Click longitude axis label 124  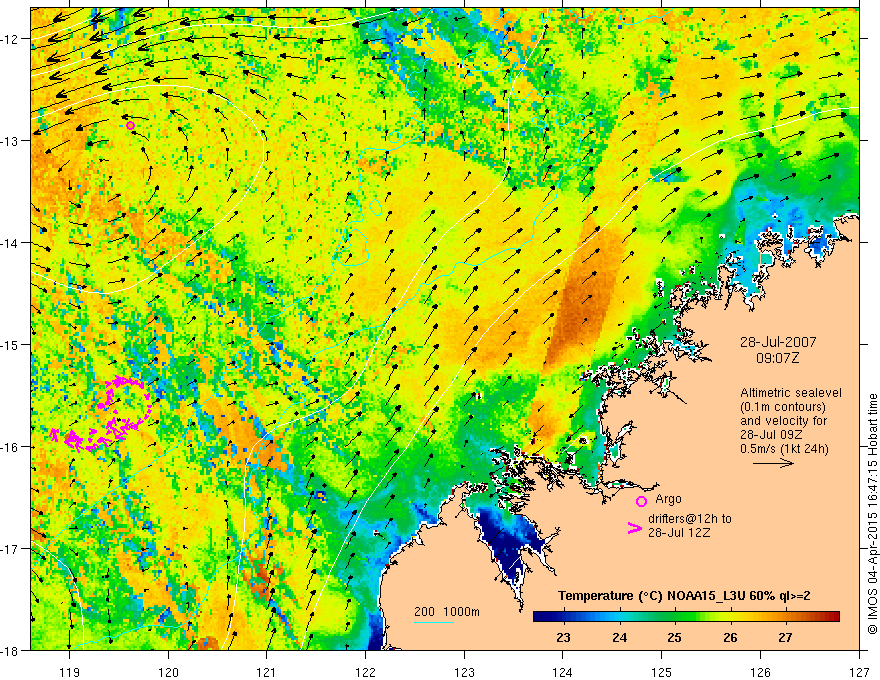click(563, 672)
